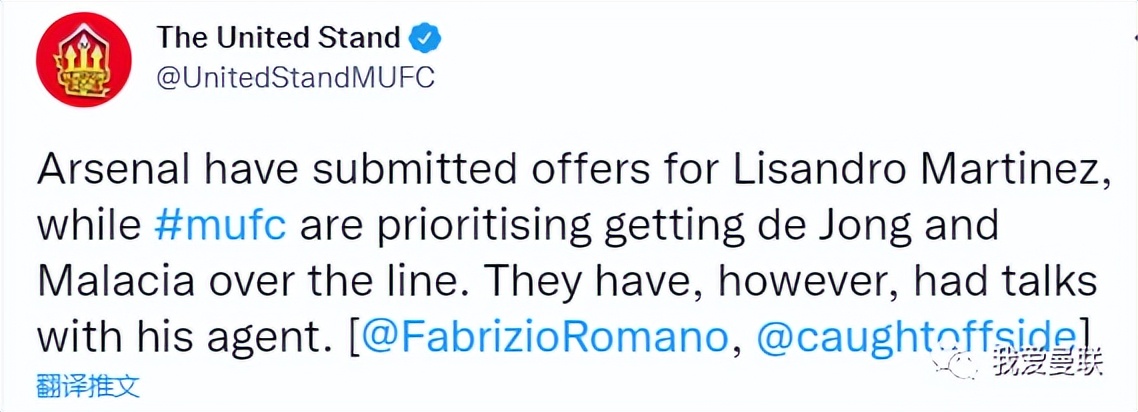Open The United Stand display name

tap(278, 39)
